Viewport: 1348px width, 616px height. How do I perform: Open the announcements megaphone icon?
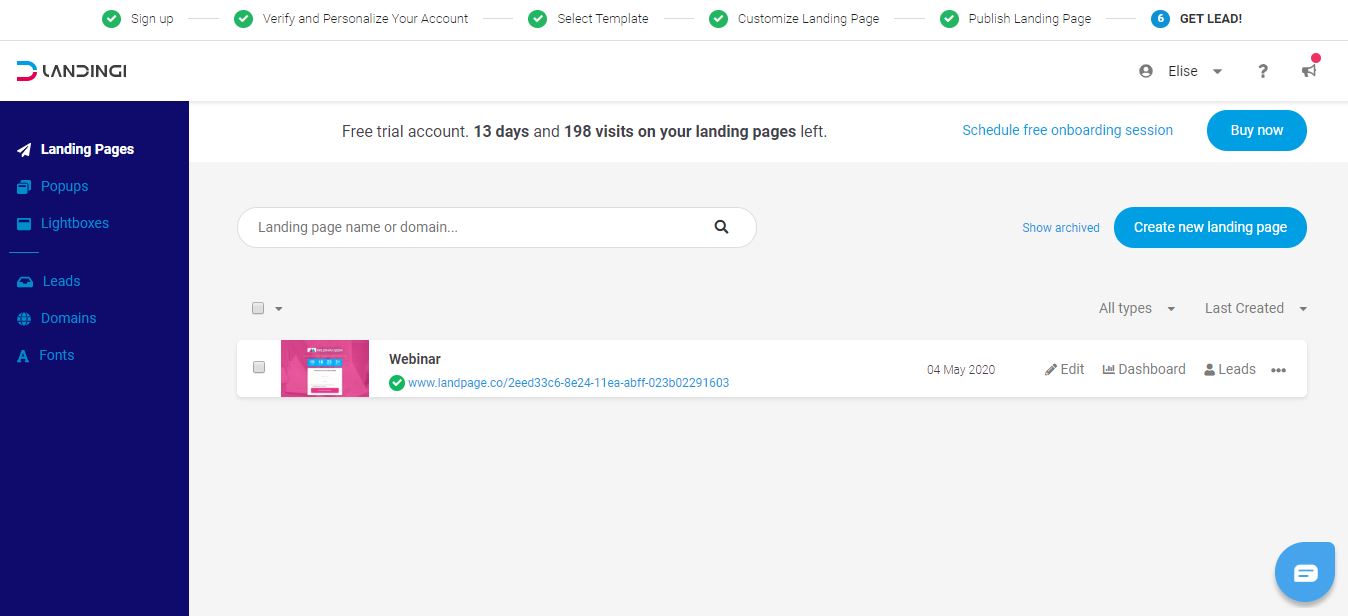click(x=1308, y=71)
